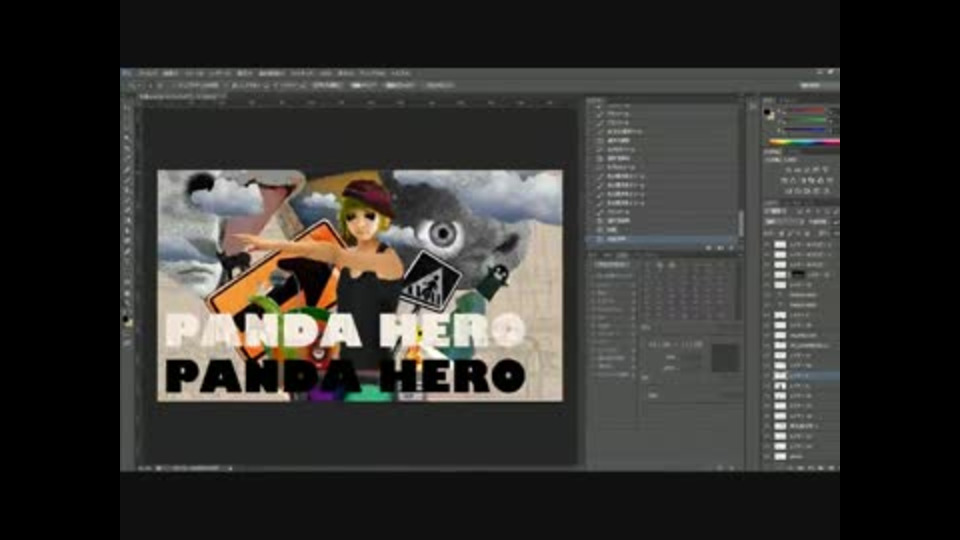This screenshot has height=540, width=960.
Task: Open the Window menu
Action: point(372,73)
